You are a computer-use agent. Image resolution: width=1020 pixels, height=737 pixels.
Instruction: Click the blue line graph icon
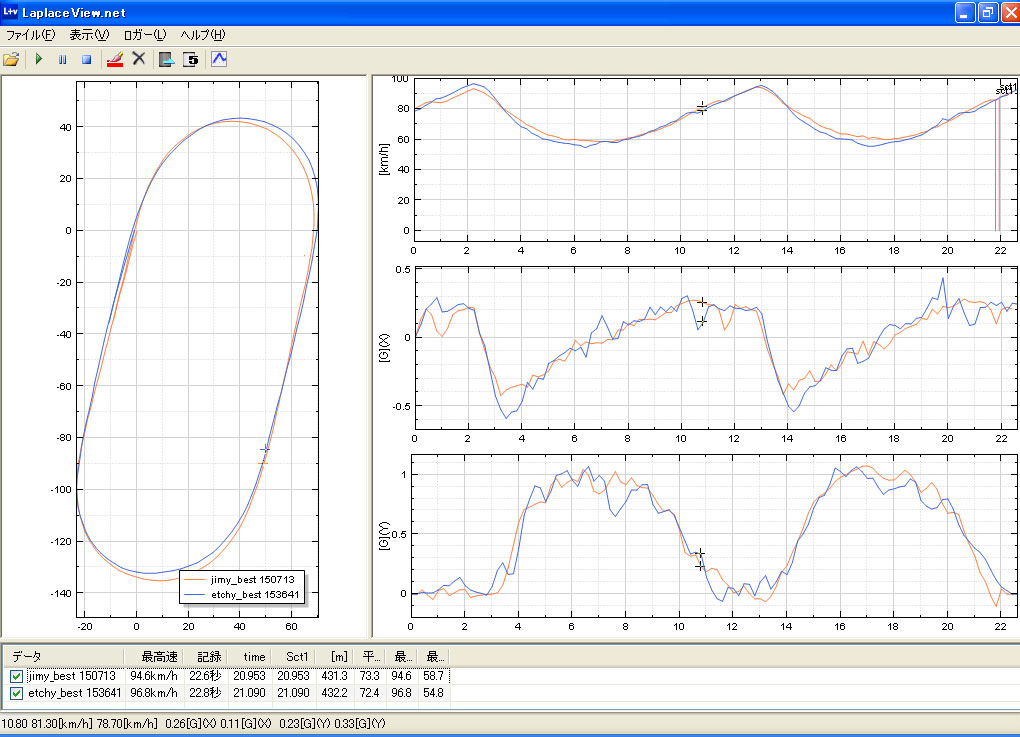pyautogui.click(x=218, y=59)
